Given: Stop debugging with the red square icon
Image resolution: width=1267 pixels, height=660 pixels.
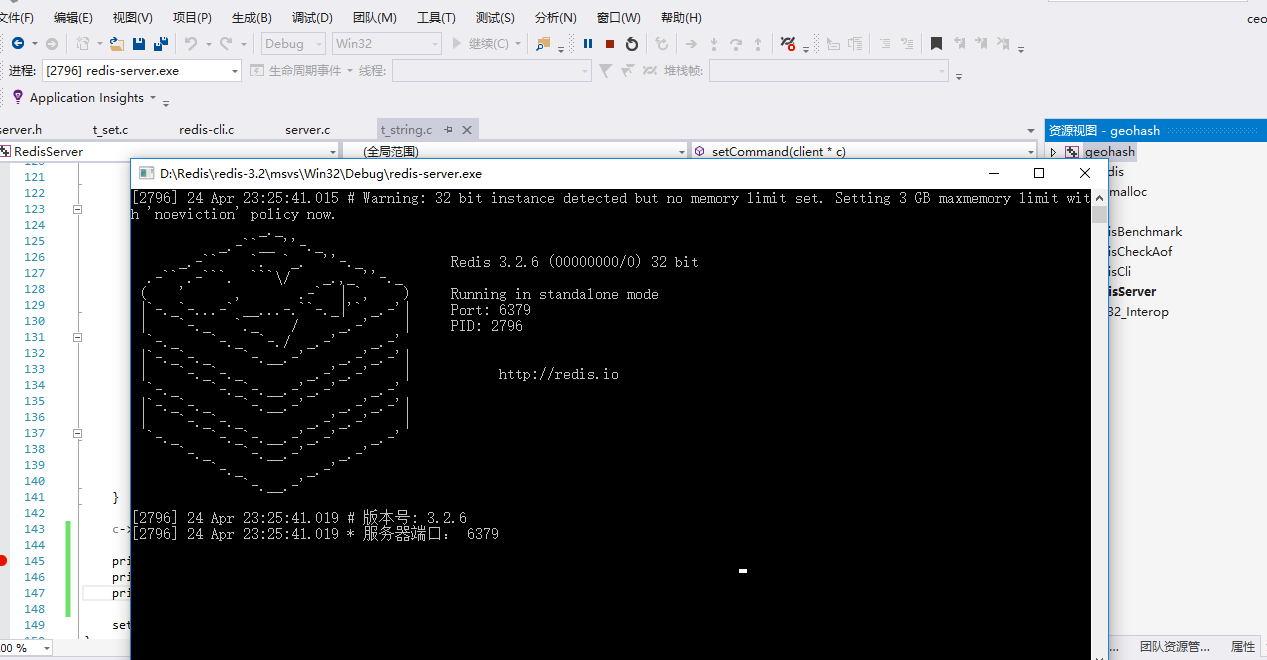Looking at the screenshot, I should pyautogui.click(x=610, y=43).
